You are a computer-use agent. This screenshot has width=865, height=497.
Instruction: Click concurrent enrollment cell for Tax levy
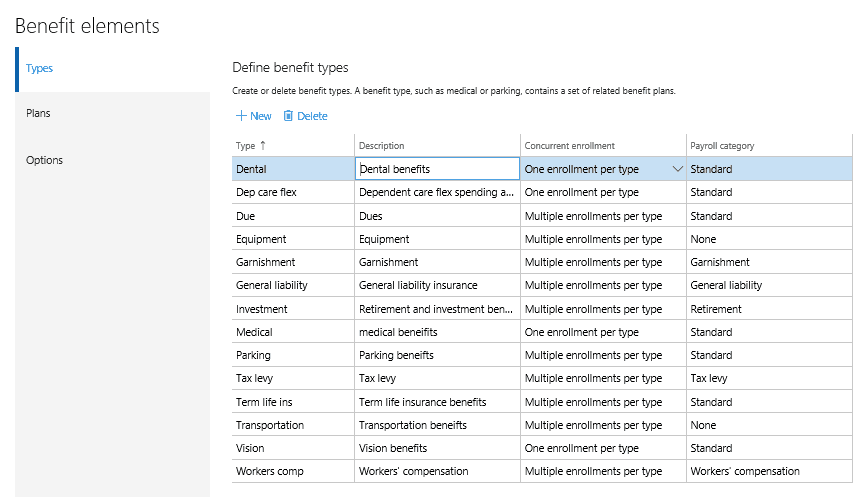[x=604, y=378]
